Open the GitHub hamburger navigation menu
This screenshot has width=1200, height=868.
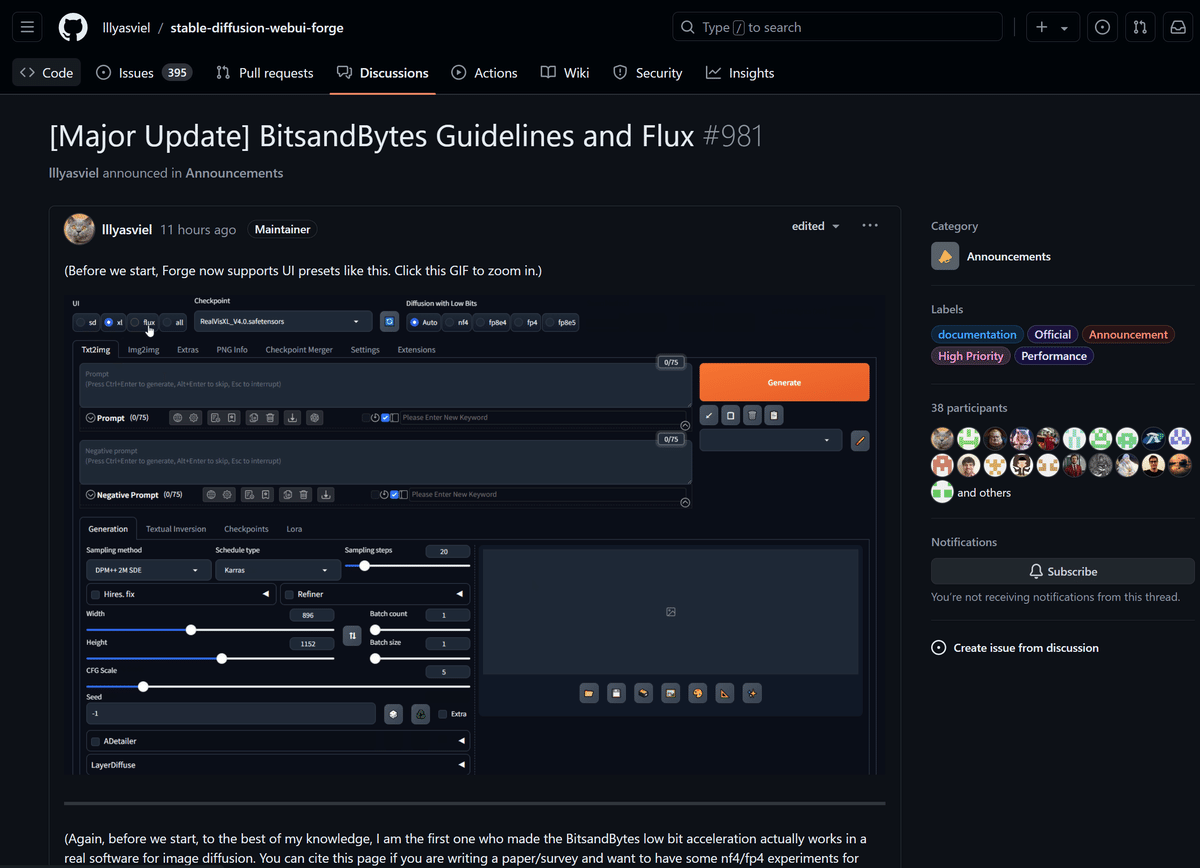pos(27,27)
